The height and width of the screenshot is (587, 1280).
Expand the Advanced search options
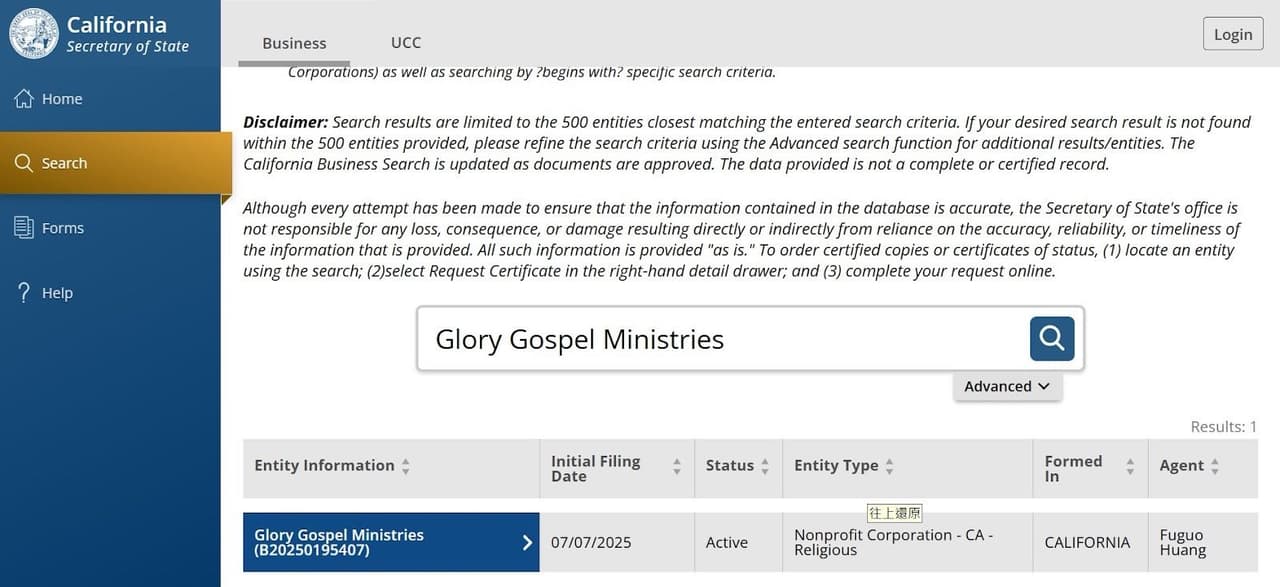tap(1007, 386)
